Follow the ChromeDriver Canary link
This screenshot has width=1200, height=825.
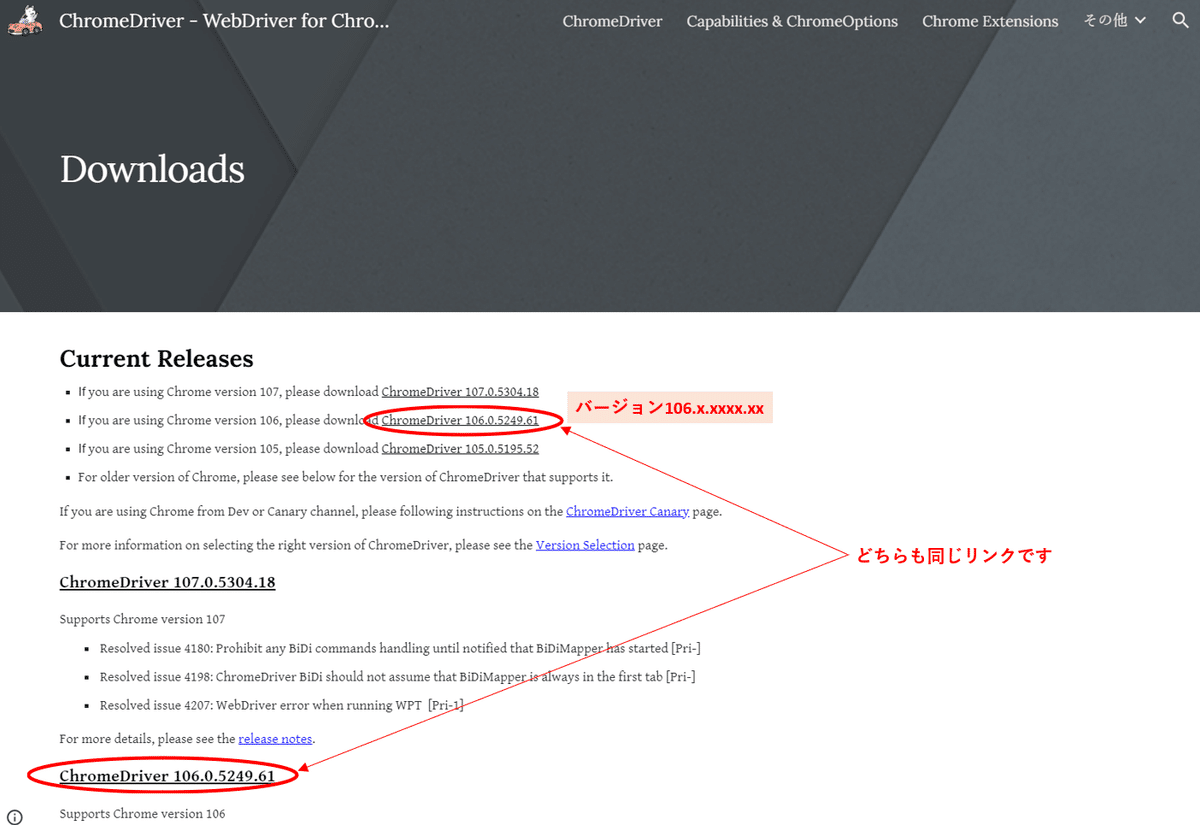coord(627,511)
